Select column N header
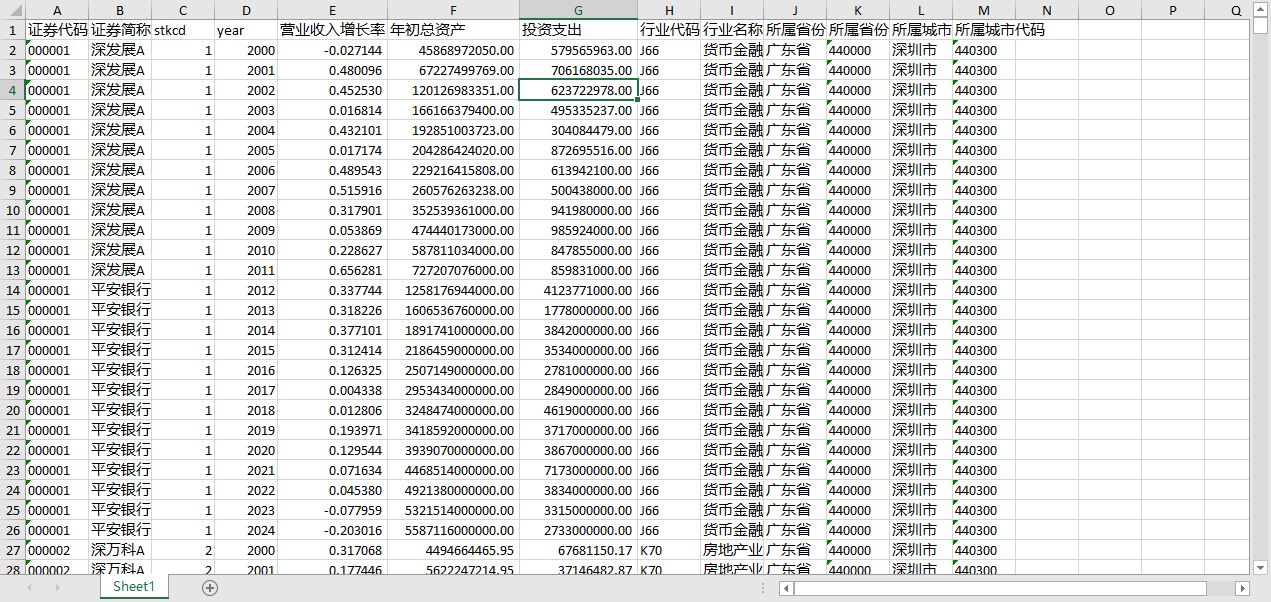The height and width of the screenshot is (602, 1271). point(1047,10)
